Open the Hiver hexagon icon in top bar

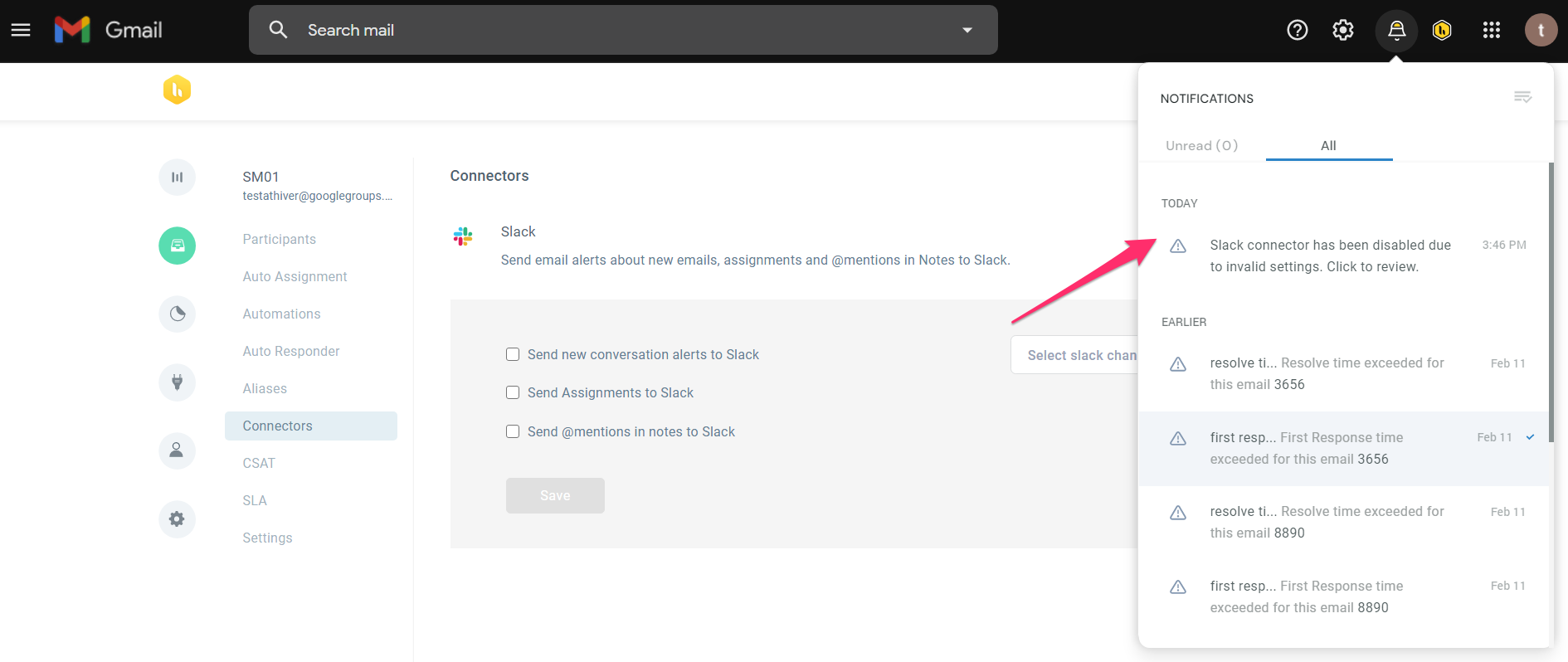coord(1443,30)
